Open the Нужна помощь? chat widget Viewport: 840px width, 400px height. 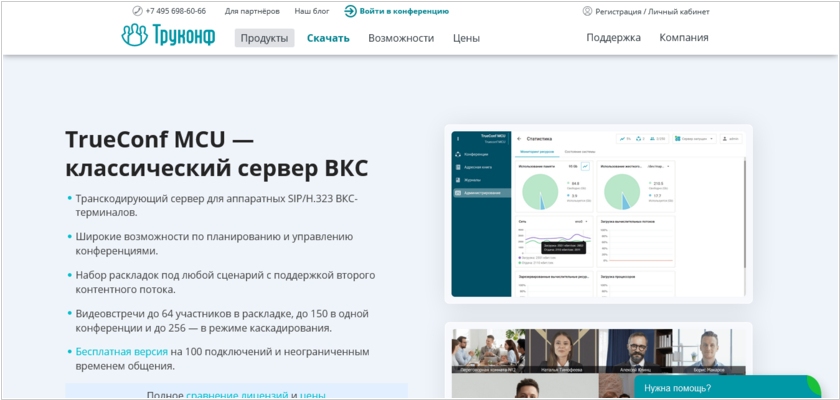[727, 388]
